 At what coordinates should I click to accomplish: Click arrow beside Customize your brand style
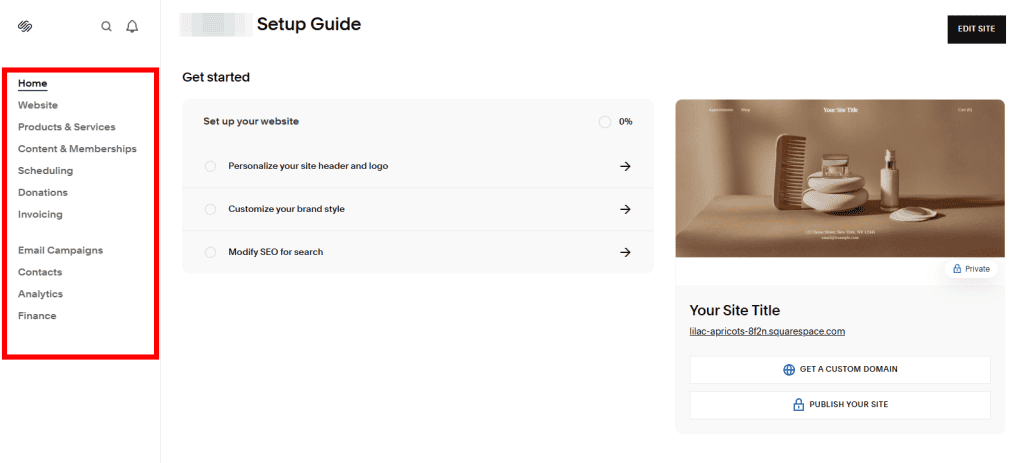(x=625, y=209)
